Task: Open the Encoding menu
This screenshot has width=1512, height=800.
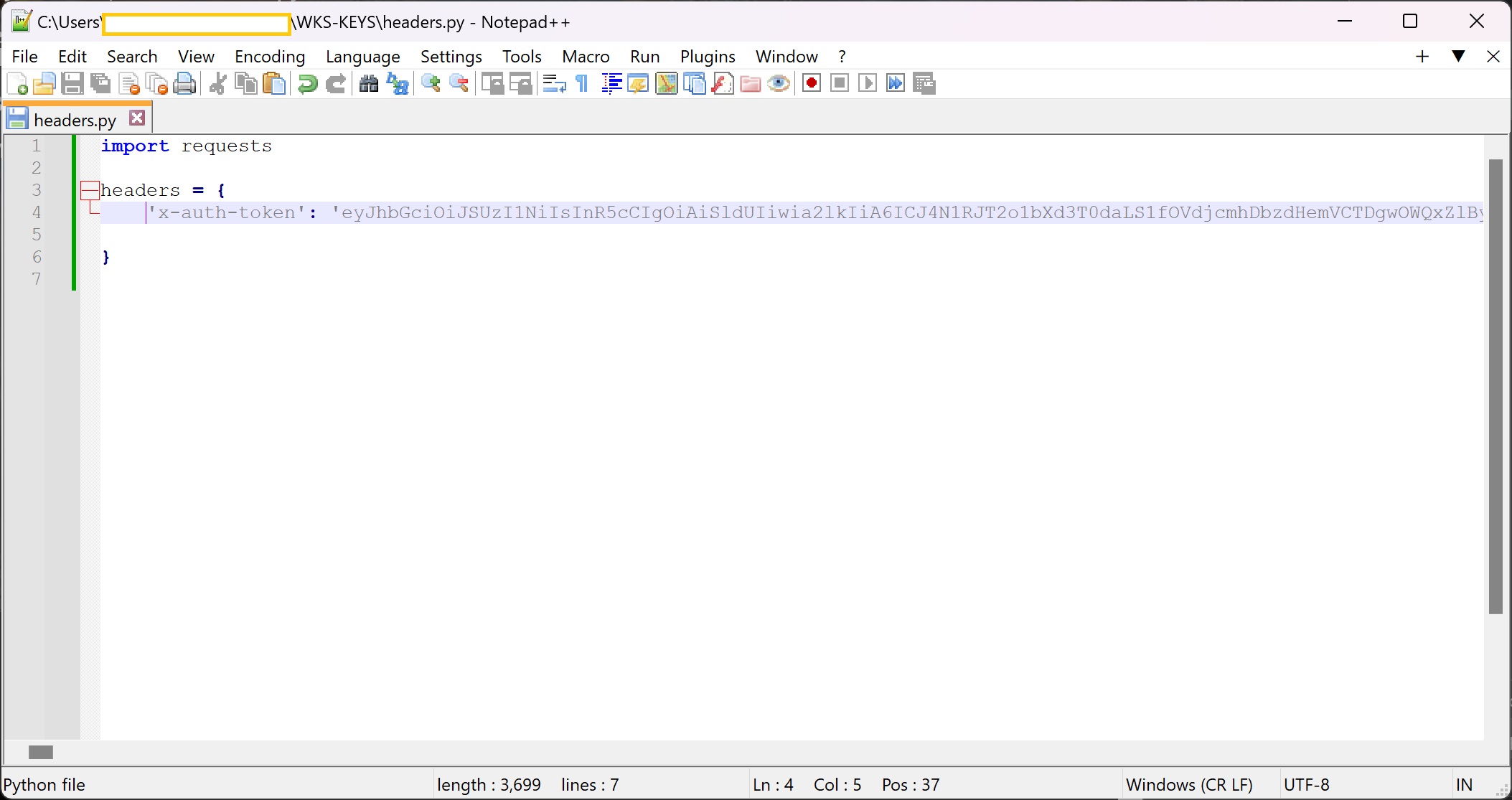Action: click(x=270, y=57)
